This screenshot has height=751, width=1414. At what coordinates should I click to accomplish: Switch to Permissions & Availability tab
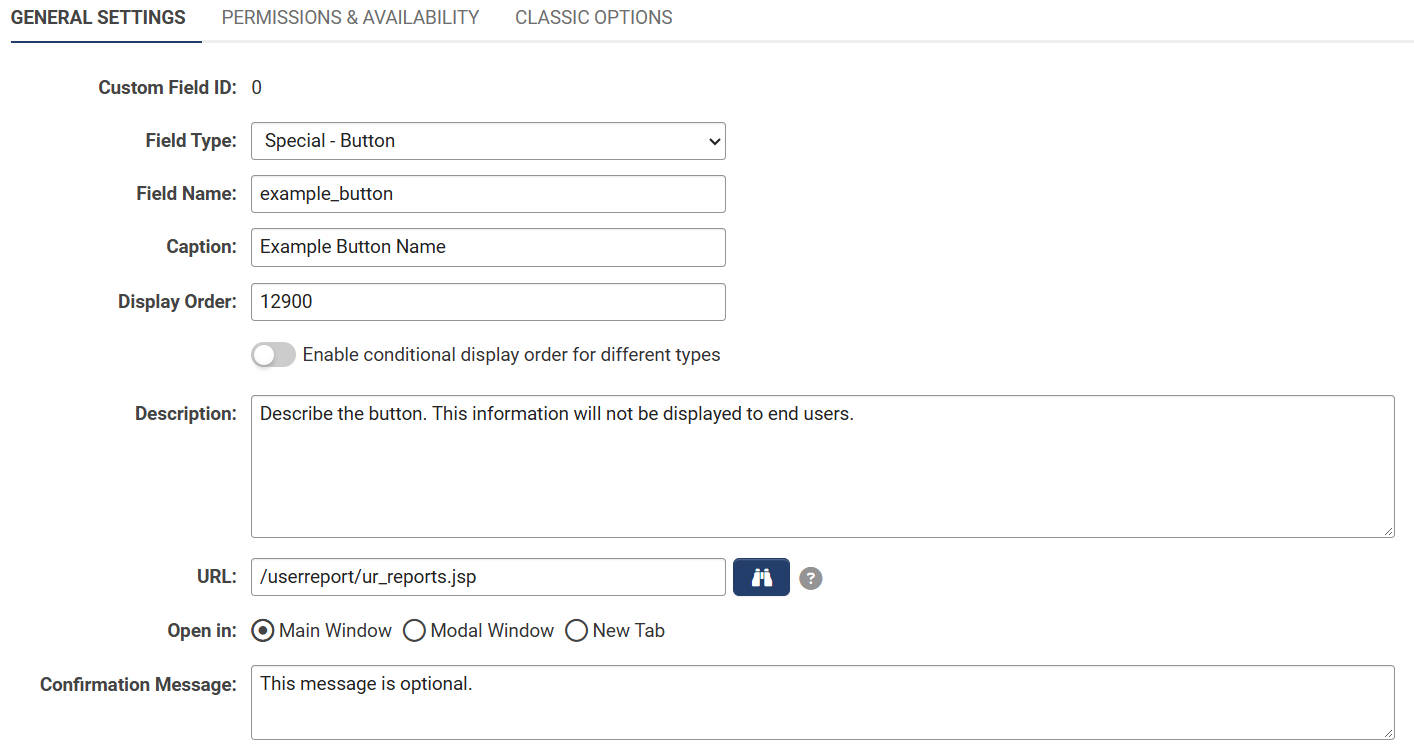click(x=350, y=18)
